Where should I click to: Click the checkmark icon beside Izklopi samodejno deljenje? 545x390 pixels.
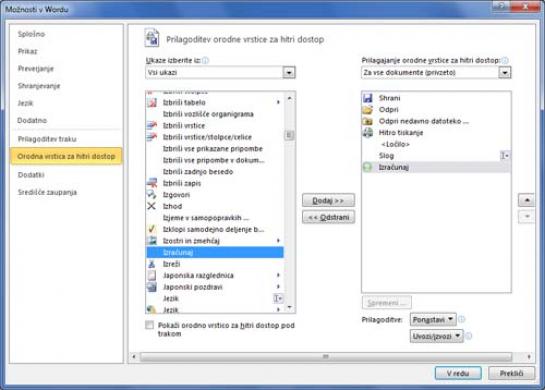coord(152,229)
